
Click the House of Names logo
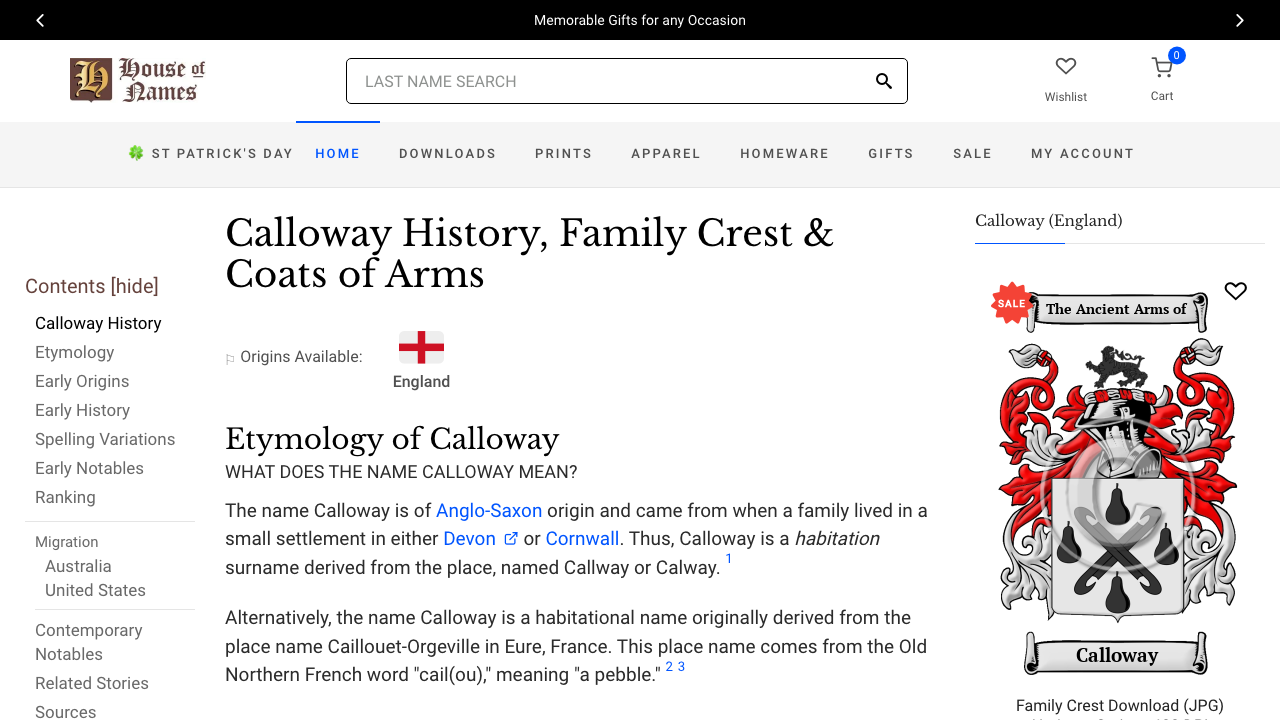pos(136,81)
